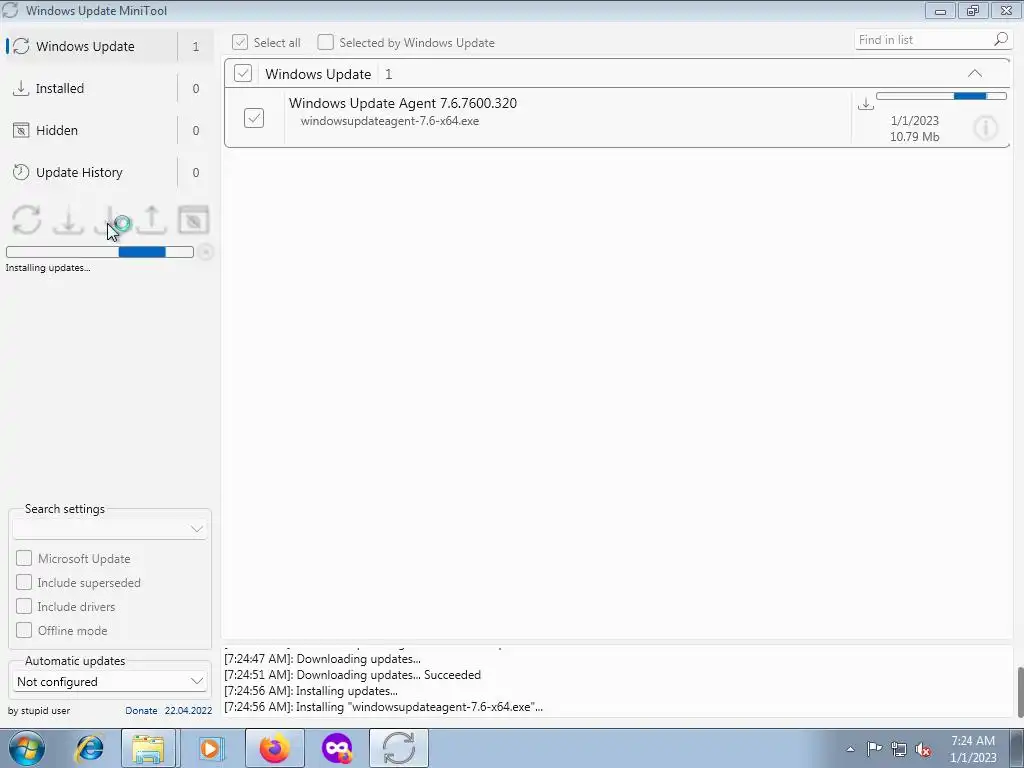The image size is (1024, 768).
Task: Open the Search settings dropdown
Action: pos(110,528)
